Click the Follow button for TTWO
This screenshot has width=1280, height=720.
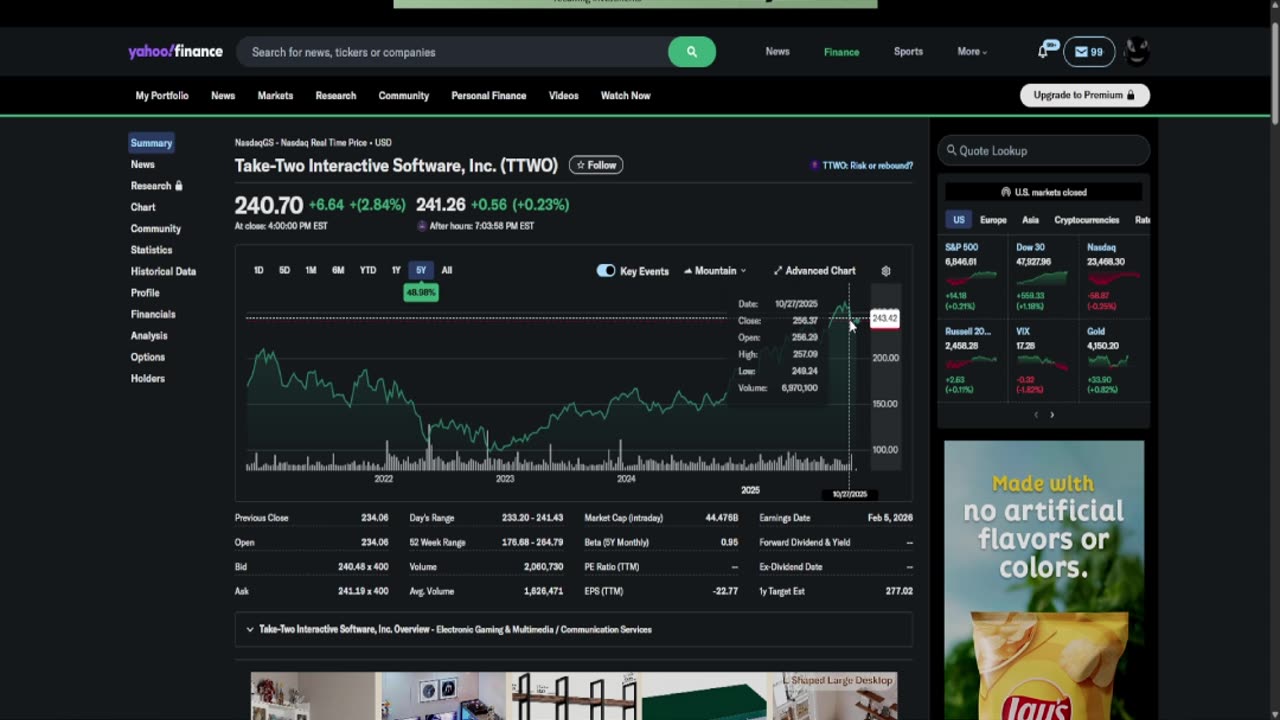tap(596, 165)
